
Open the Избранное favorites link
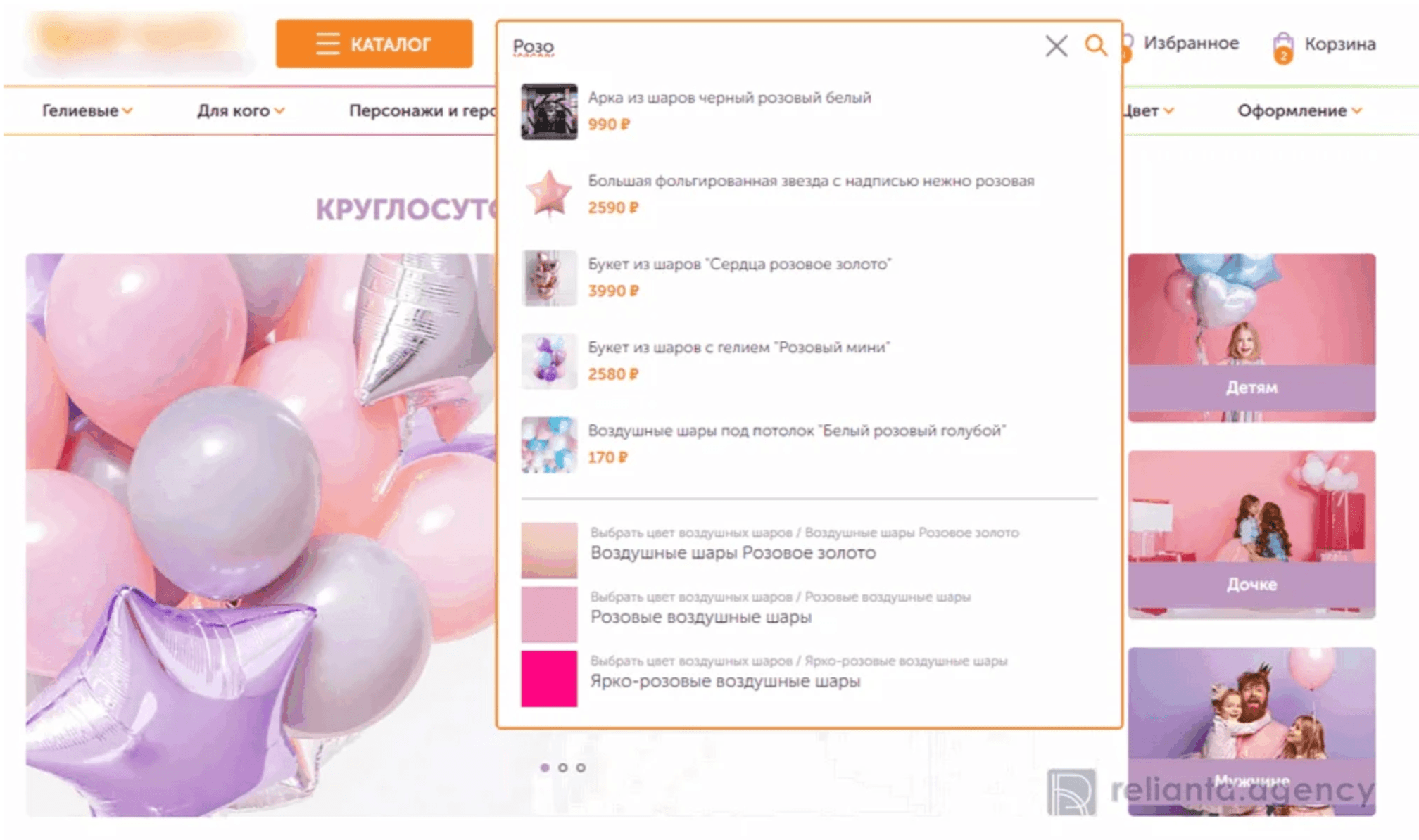point(1190,44)
